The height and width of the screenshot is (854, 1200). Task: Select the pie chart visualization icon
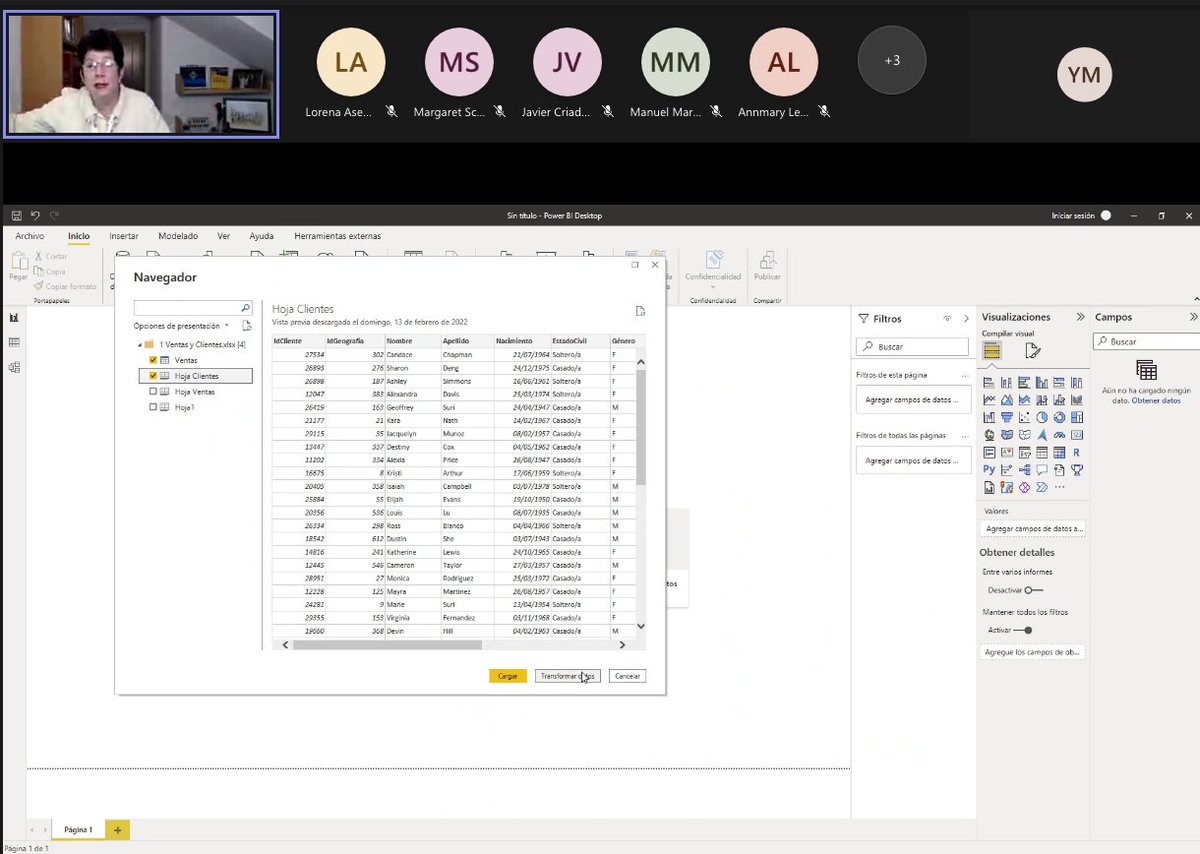click(1043, 415)
